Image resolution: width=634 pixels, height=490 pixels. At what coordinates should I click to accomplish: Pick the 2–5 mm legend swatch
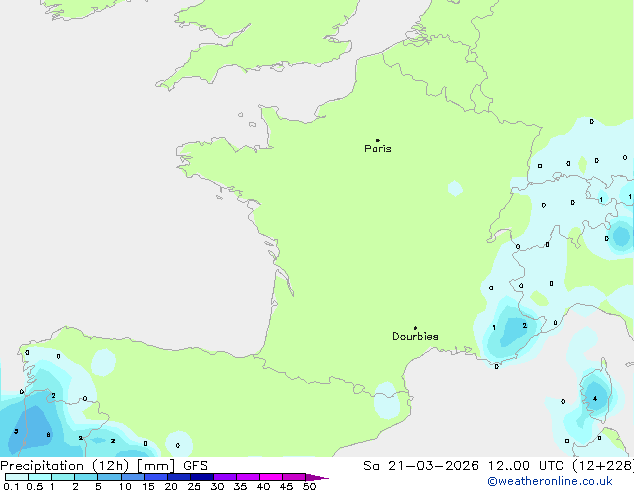click(x=86, y=477)
